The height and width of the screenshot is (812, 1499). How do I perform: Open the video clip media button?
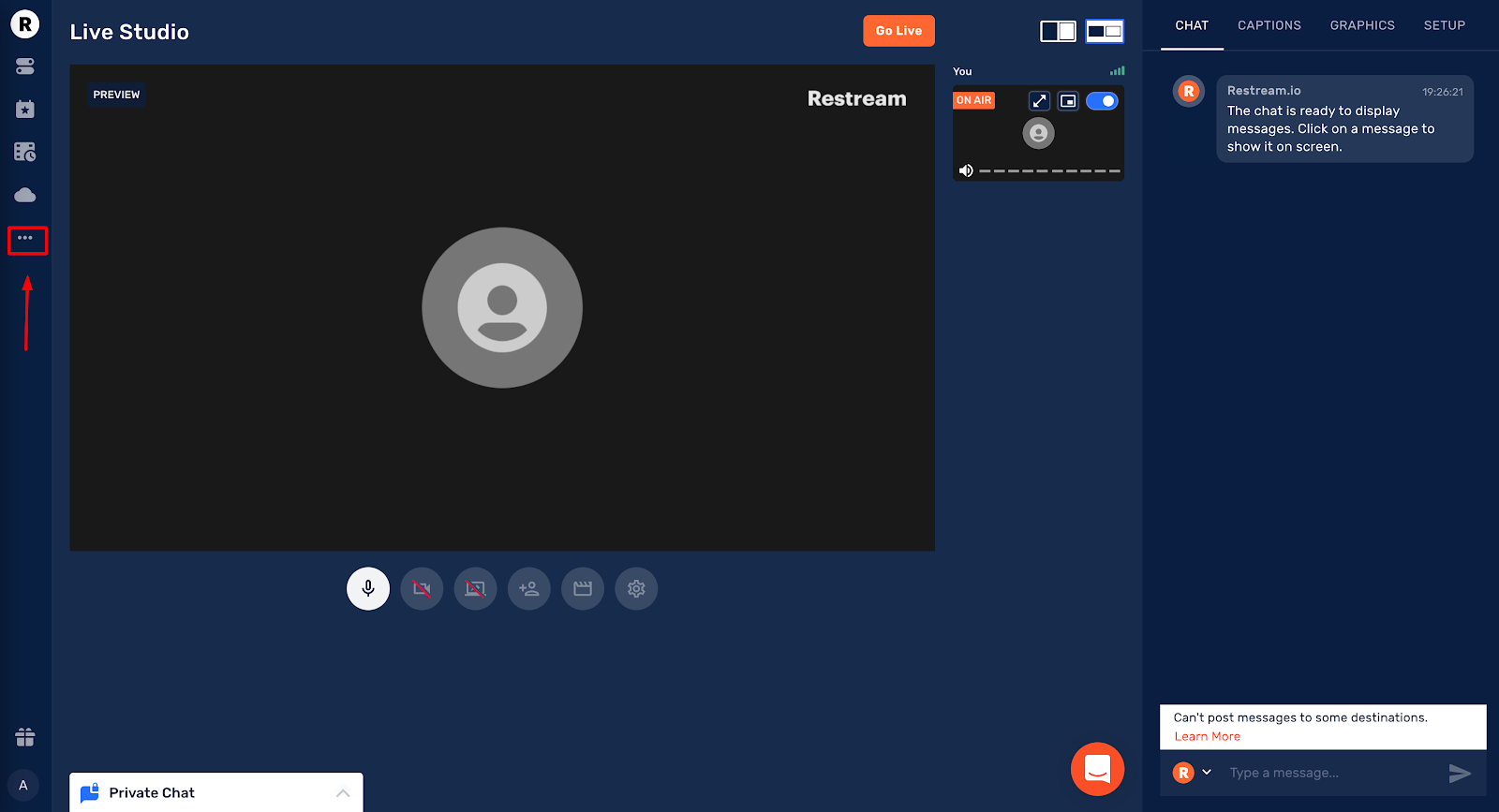(583, 589)
